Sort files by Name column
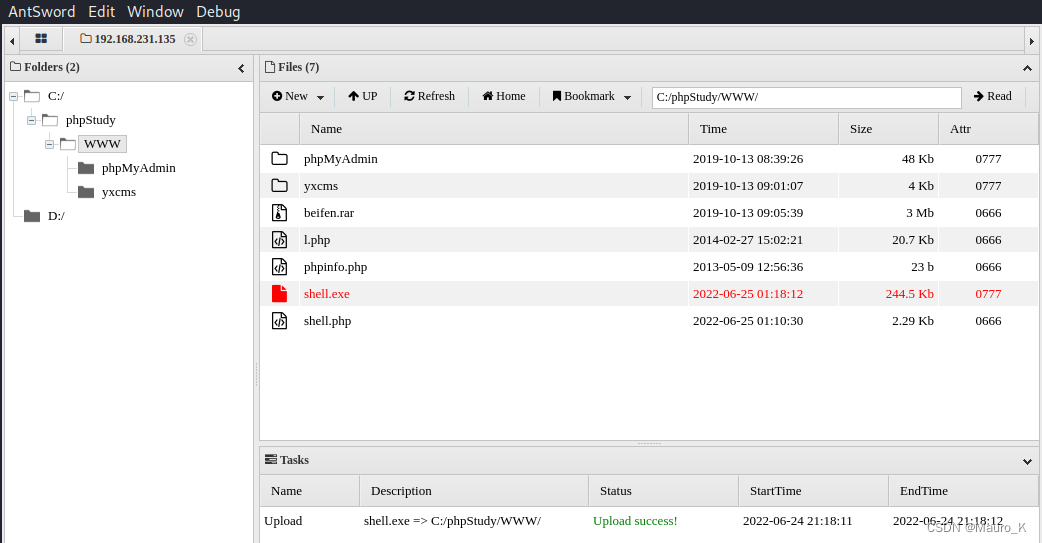The width and height of the screenshot is (1042, 543). tap(494, 129)
